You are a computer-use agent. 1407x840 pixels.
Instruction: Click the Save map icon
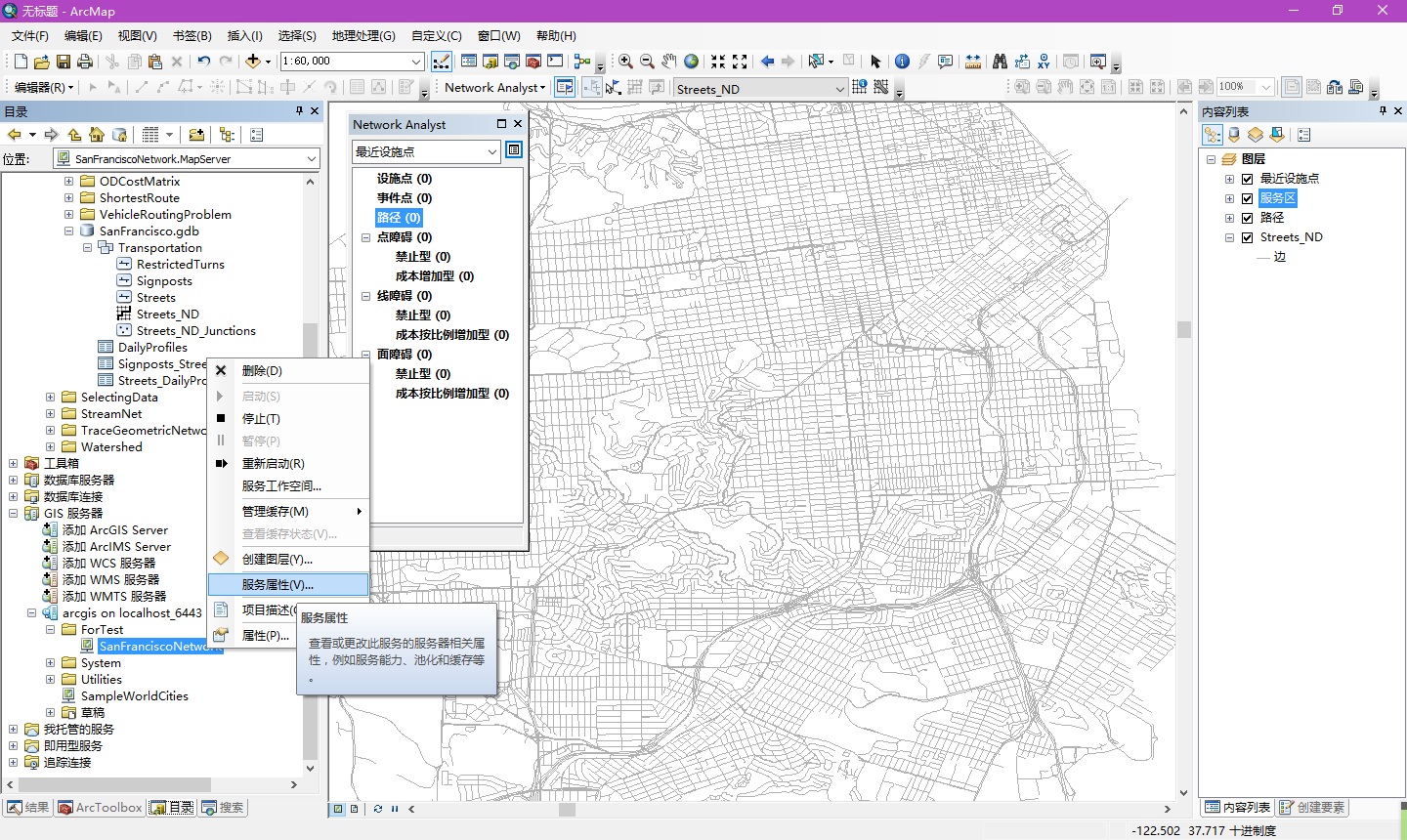tap(64, 62)
